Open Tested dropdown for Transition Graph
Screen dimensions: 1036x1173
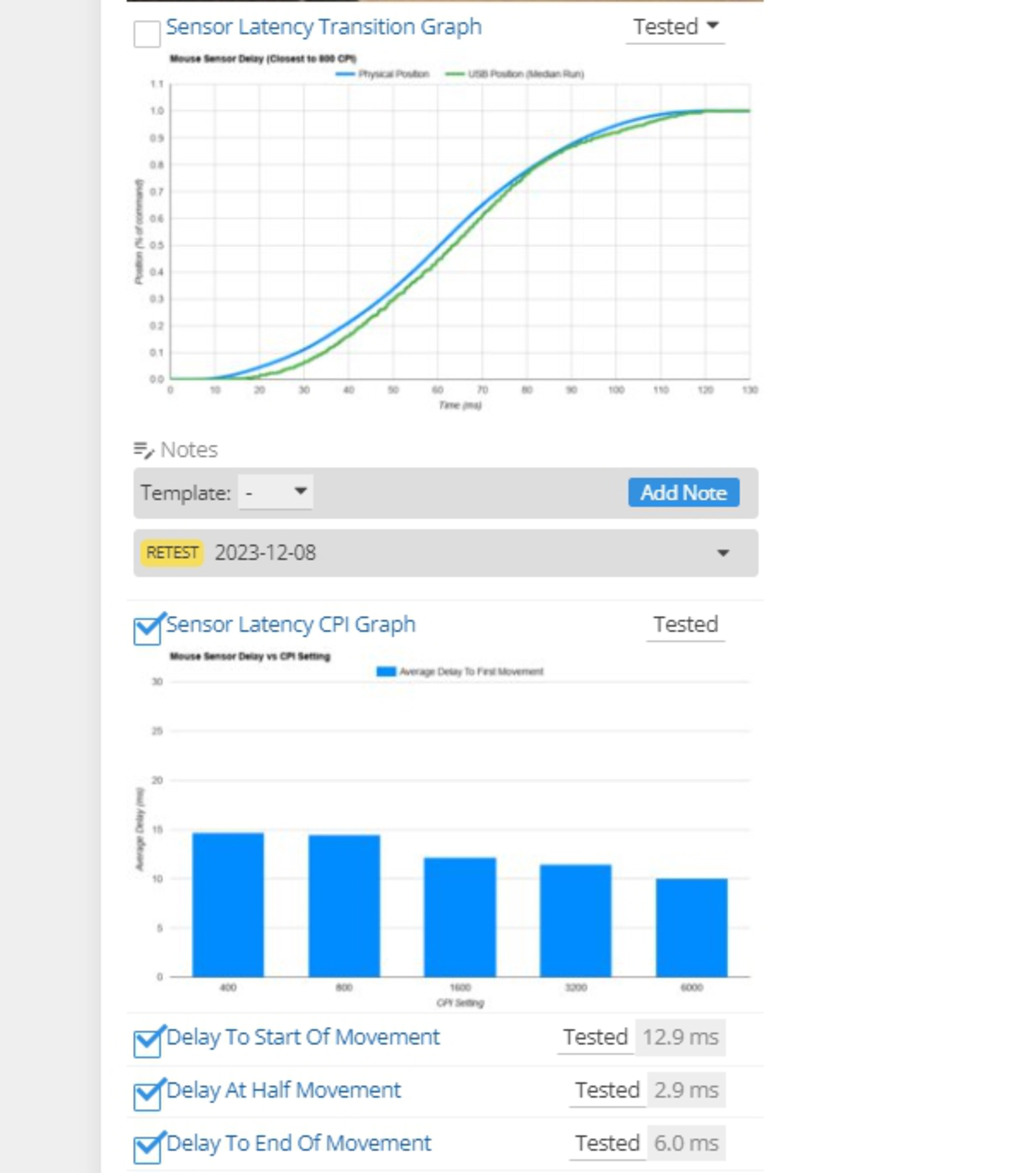tap(675, 27)
